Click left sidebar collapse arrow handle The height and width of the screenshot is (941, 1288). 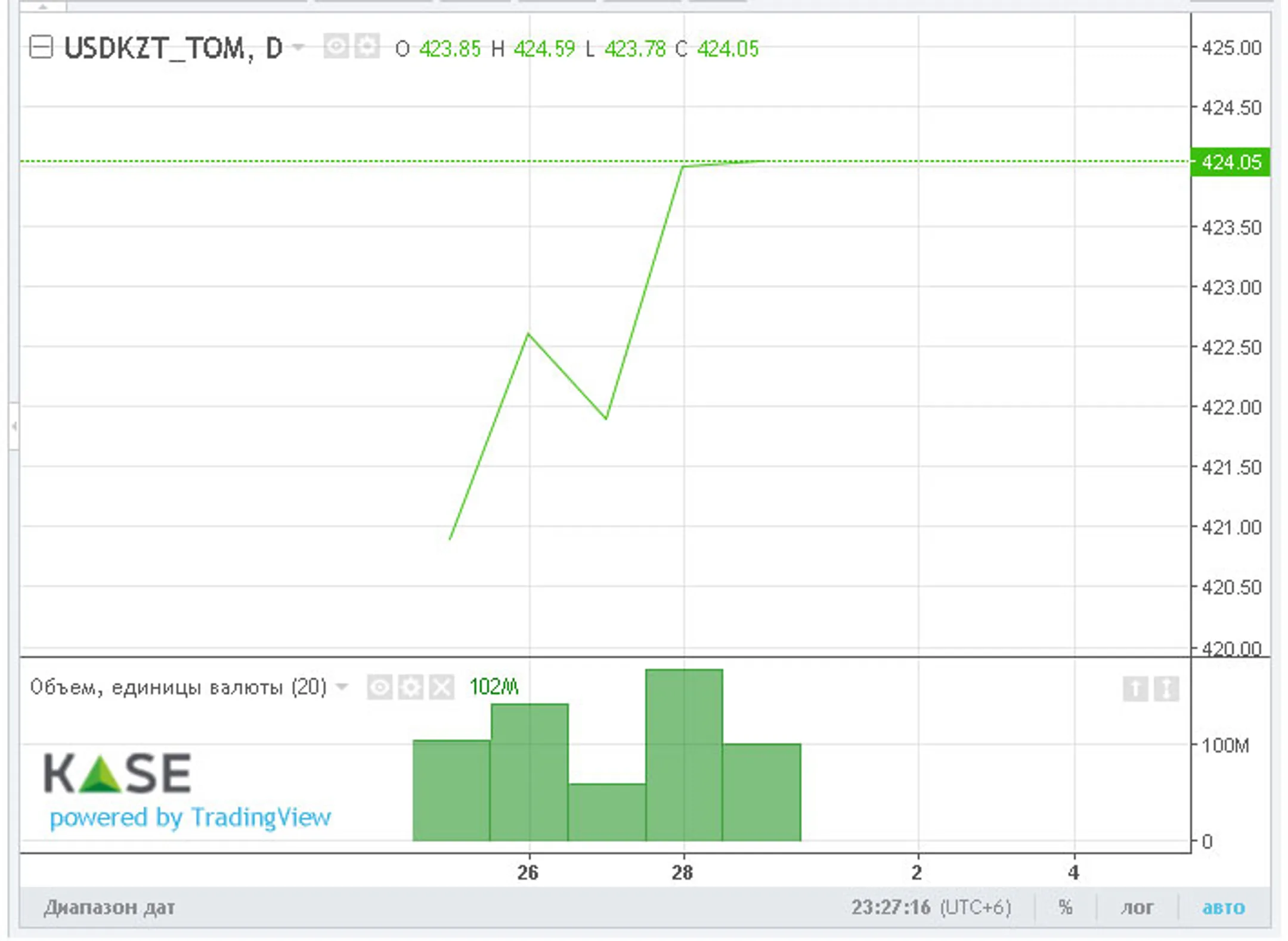14,426
